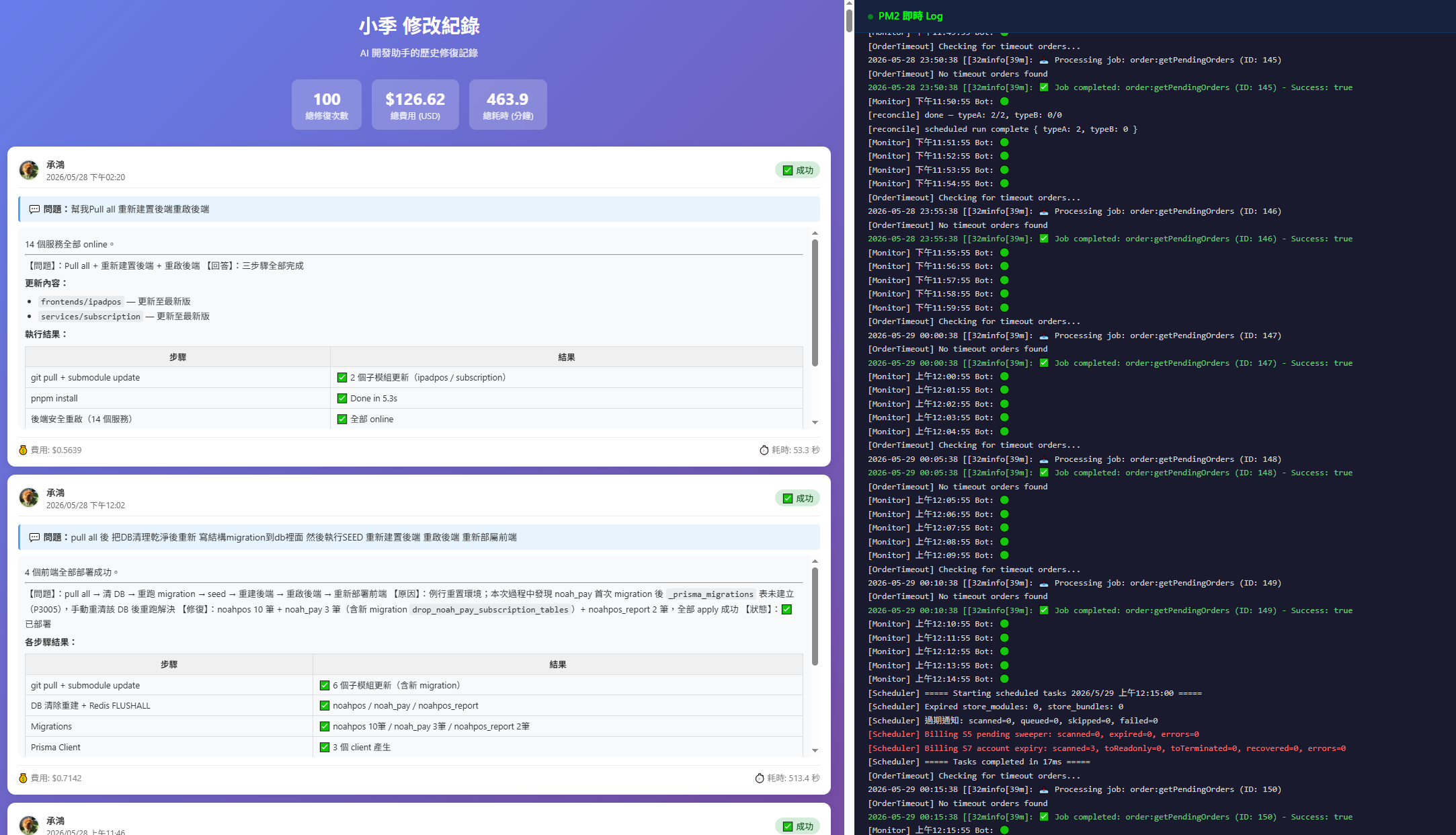The width and height of the screenshot is (1456, 835).
Task: Click the 463.9 總耗時 stat card
Action: pos(508,105)
